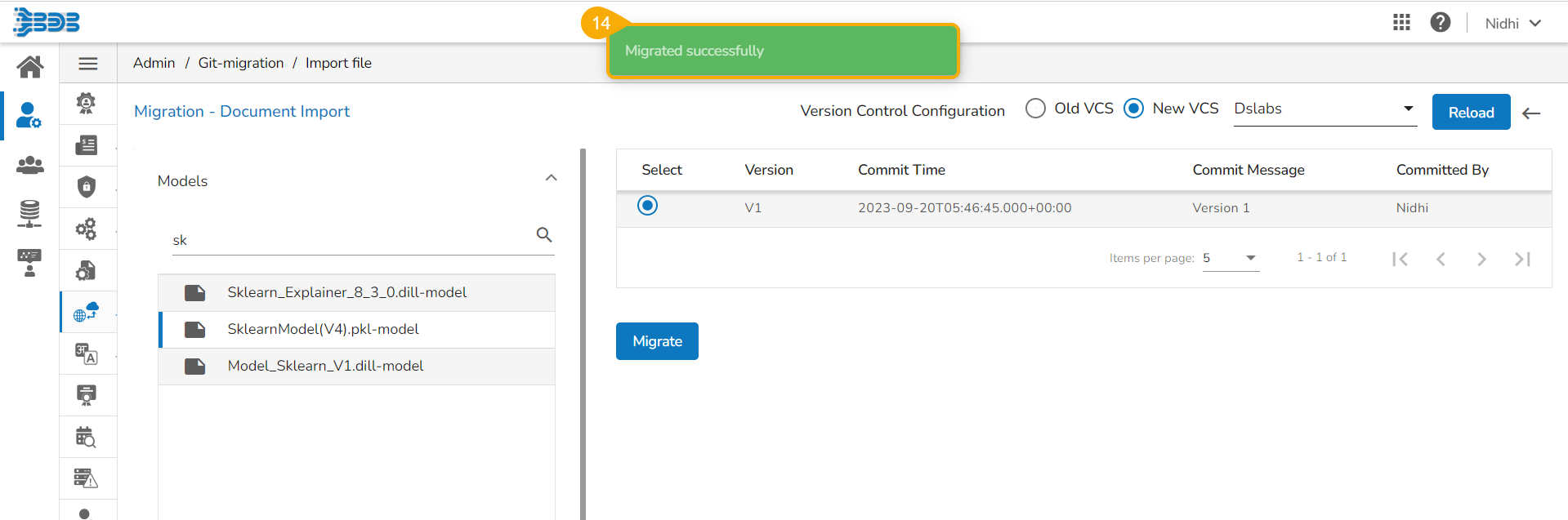Select the SklearnModel(V4).pkl-model file
The height and width of the screenshot is (520, 1568).
coord(323,329)
